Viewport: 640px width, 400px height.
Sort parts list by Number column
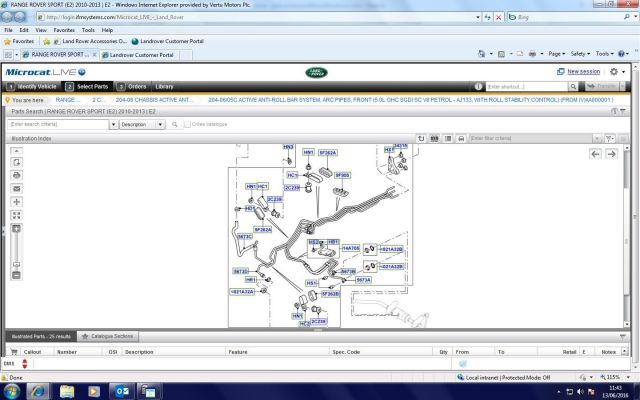pos(67,352)
